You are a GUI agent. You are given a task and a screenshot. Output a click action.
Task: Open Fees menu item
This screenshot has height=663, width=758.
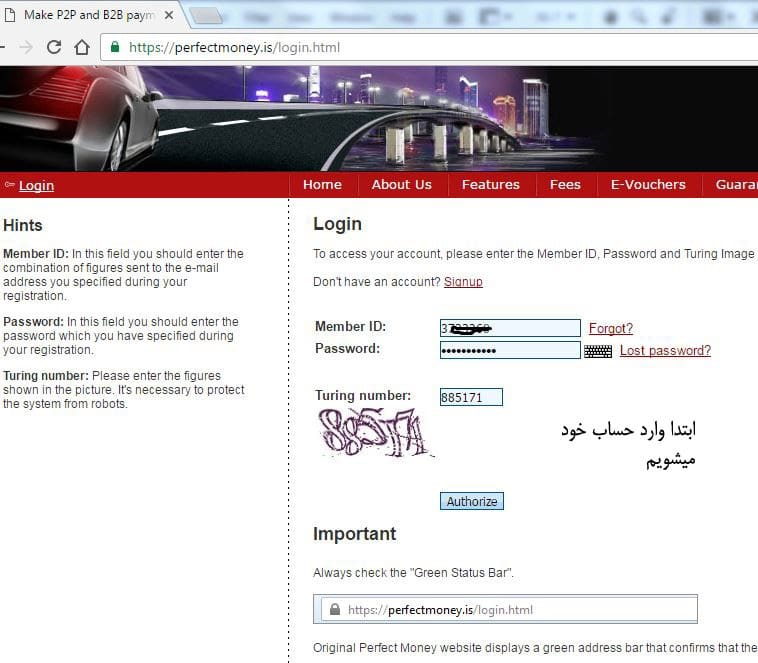tap(565, 184)
